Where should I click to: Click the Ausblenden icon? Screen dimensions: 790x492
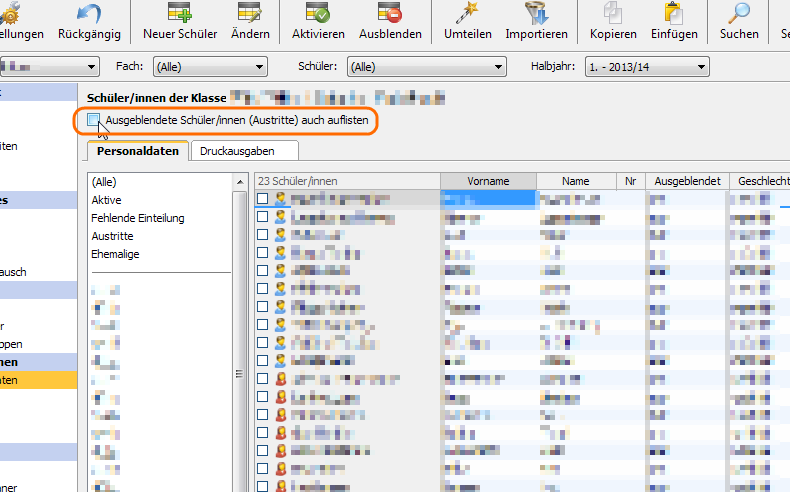[x=390, y=14]
